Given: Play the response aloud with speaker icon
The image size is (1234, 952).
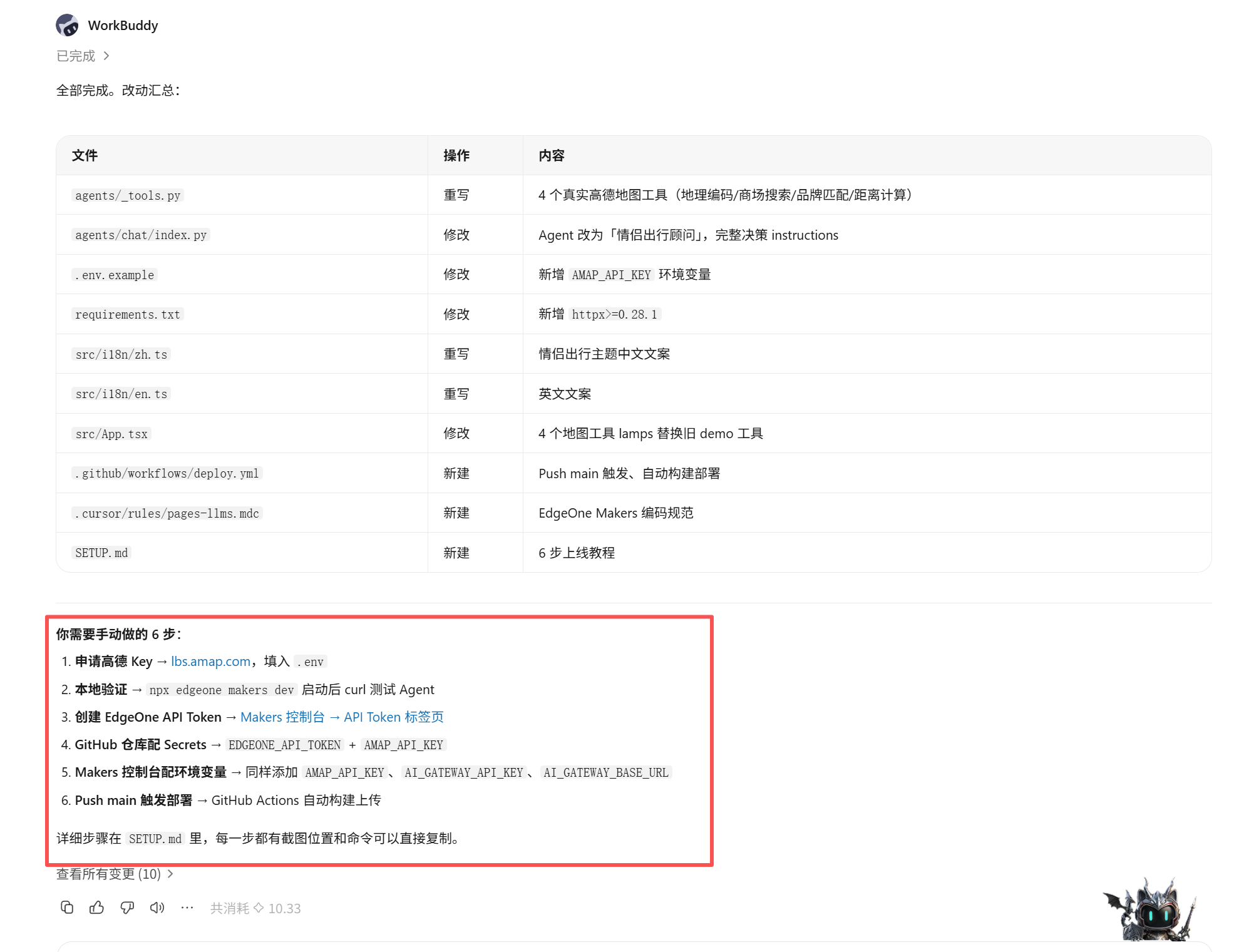Looking at the screenshot, I should click(157, 908).
